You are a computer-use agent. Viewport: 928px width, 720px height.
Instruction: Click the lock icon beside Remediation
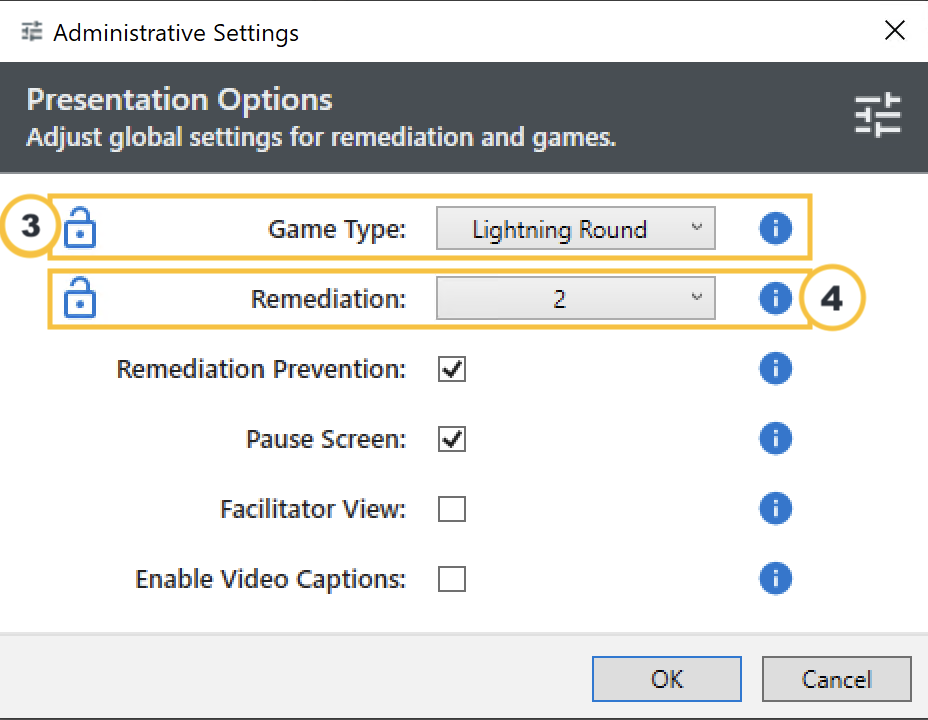[80, 299]
